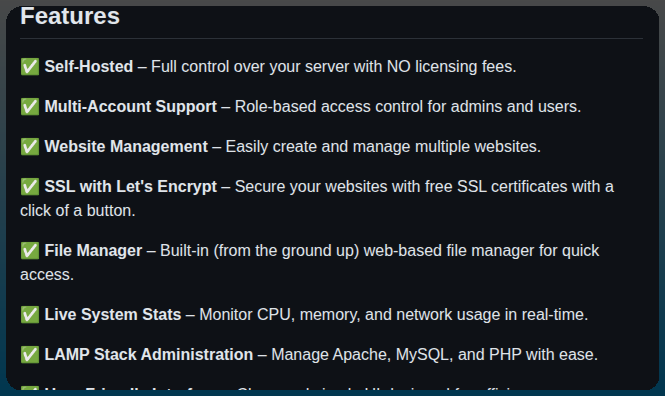Image resolution: width=665 pixels, height=396 pixels.
Task: Click 'Built-in (from the ground up)' text
Action: (260, 251)
